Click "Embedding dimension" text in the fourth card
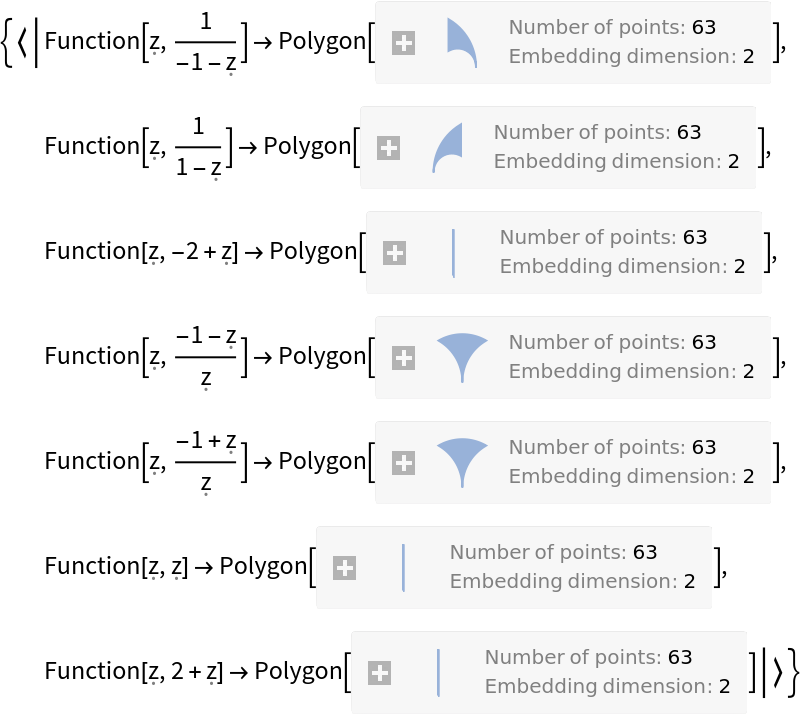This screenshot has width=802, height=716. click(621, 371)
